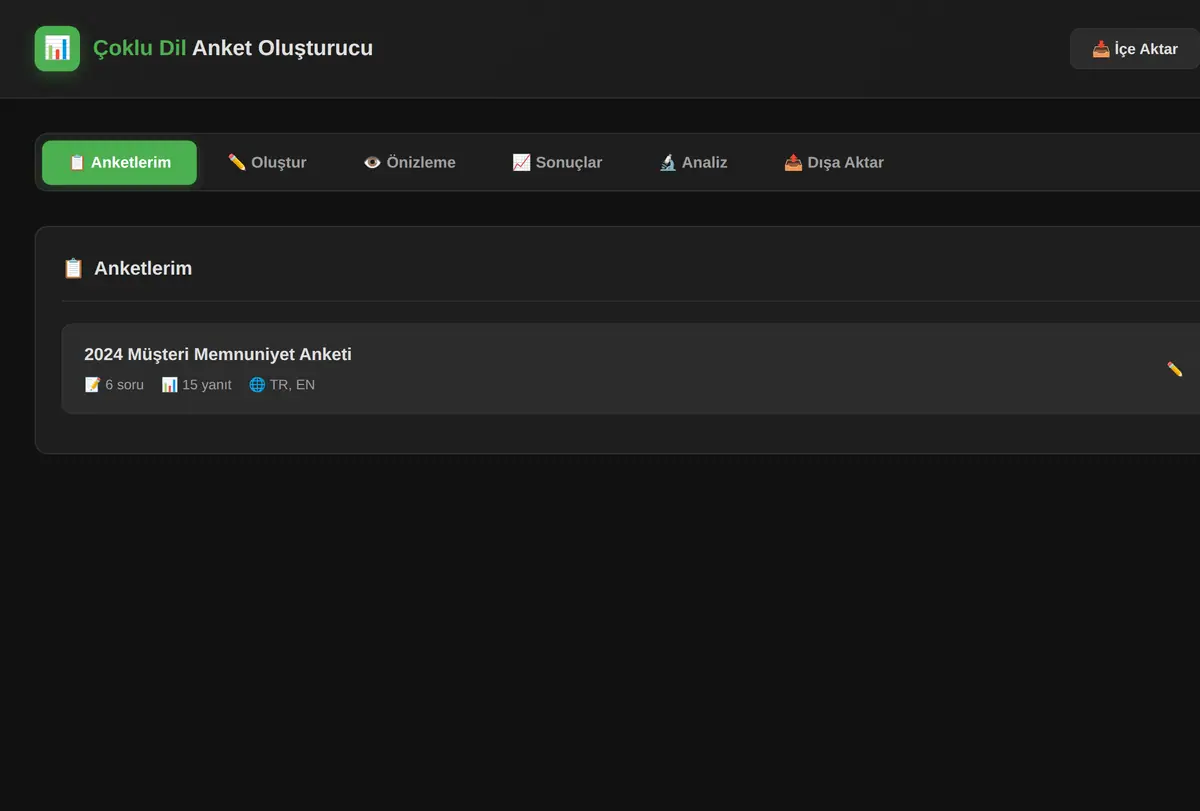Go to the Önizleme tab
Screen dimensions: 1200x811
pos(409,162)
